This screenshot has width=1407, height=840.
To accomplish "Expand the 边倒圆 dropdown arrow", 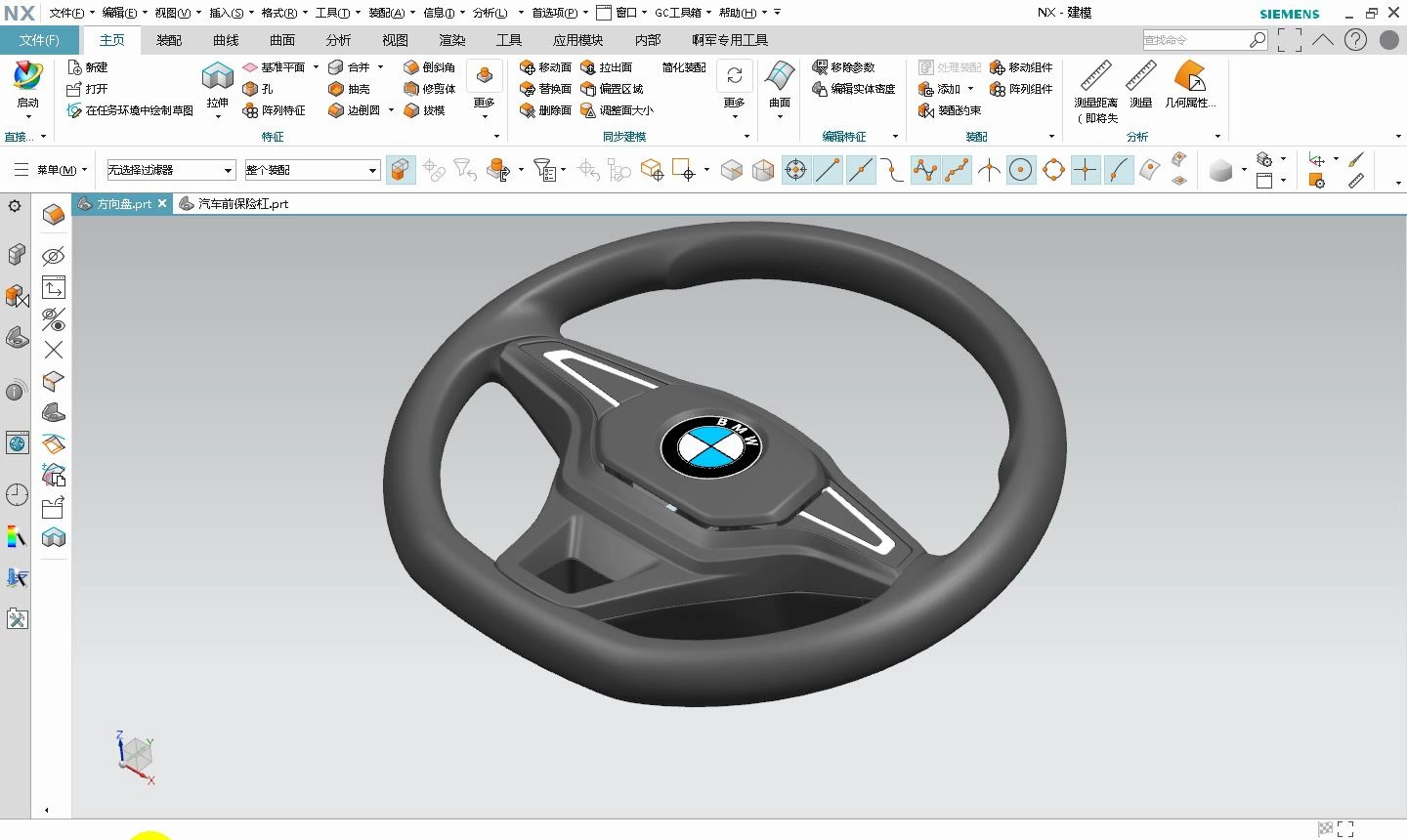I will point(391,110).
